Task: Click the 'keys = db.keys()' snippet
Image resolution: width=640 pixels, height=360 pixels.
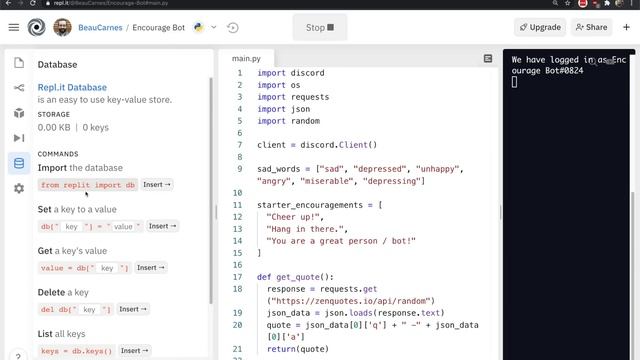Action: click(x=76, y=351)
